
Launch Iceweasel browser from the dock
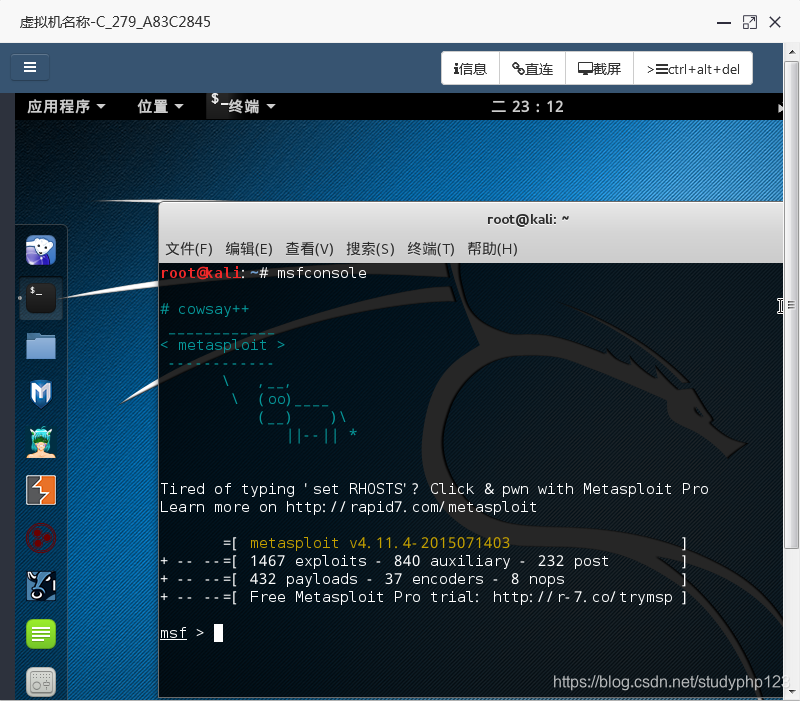pyautogui.click(x=41, y=250)
